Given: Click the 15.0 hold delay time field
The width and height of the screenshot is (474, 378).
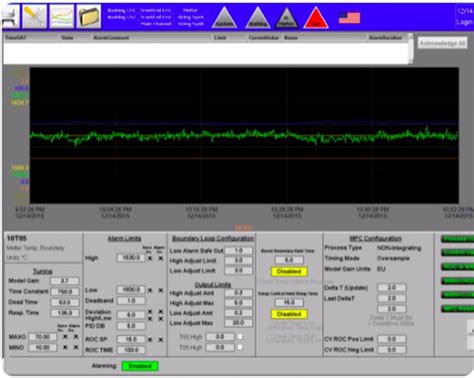Looking at the screenshot, I should pos(289,302).
